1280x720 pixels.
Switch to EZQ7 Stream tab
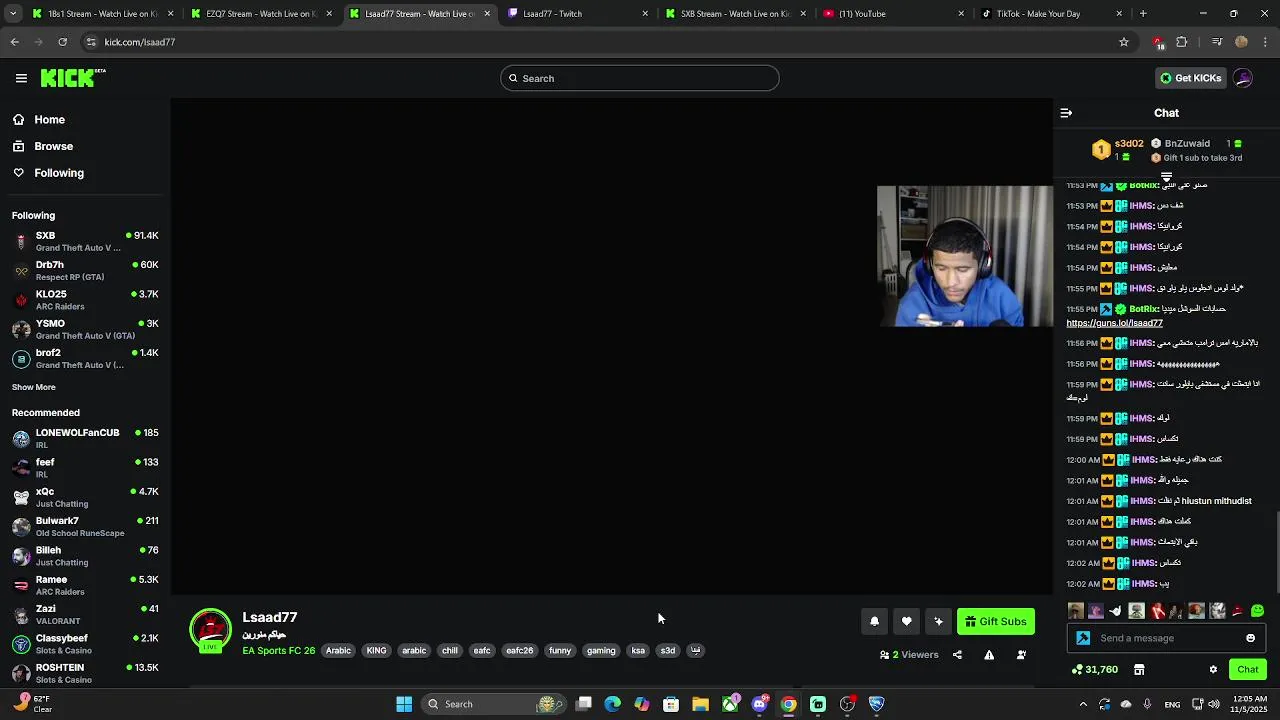point(259,14)
